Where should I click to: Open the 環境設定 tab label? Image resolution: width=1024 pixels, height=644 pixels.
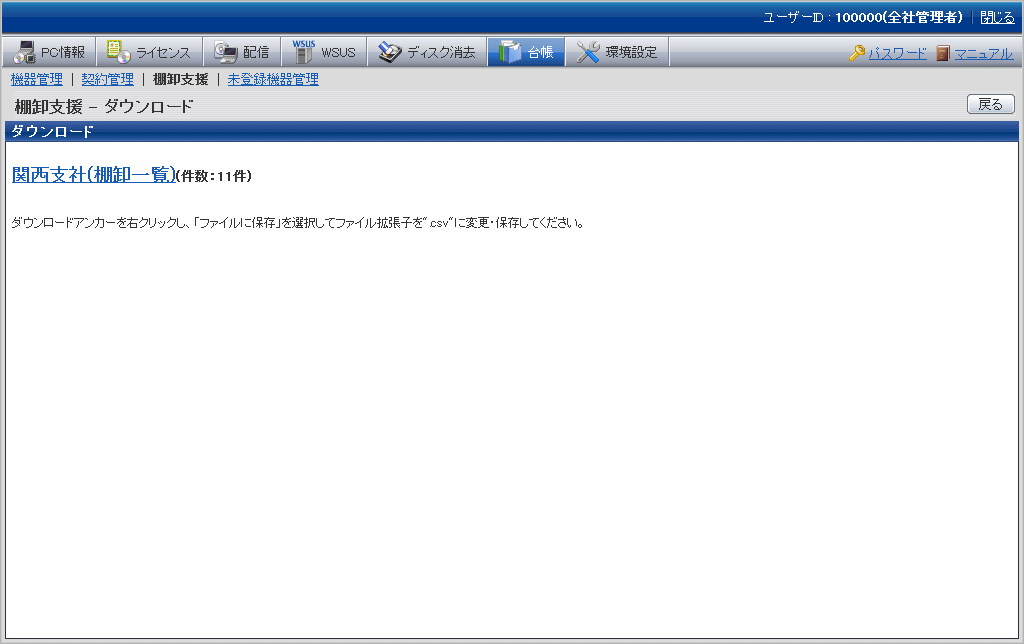pos(631,53)
